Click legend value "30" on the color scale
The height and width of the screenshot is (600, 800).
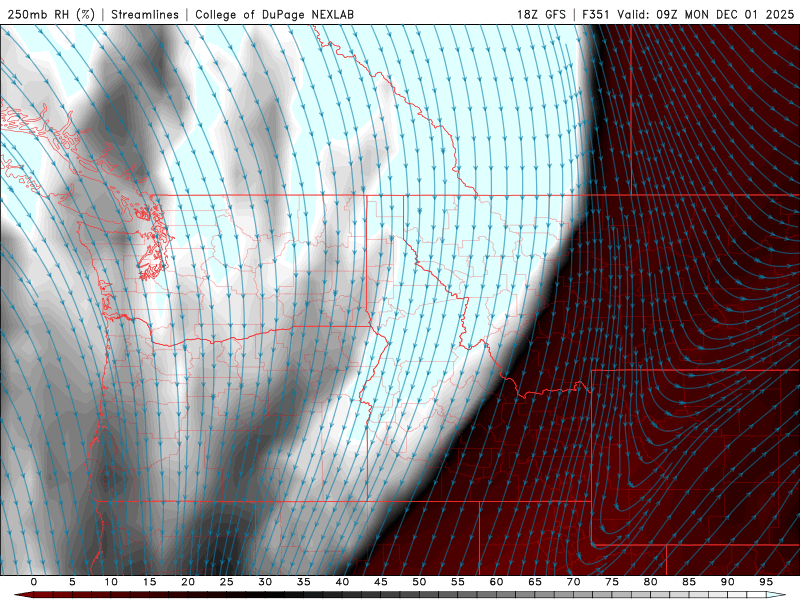tap(265, 582)
